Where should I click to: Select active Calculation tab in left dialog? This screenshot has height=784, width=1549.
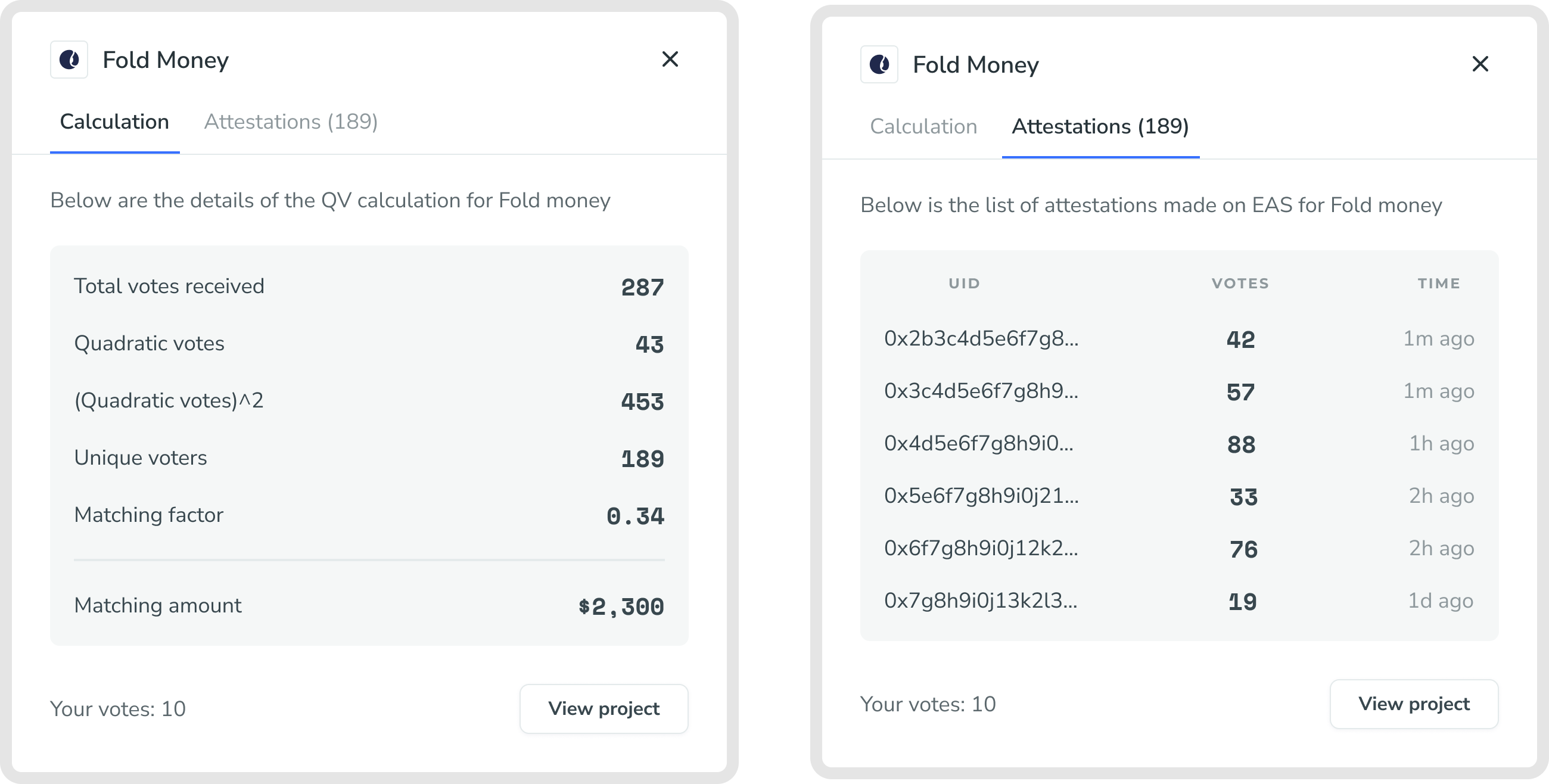pos(114,122)
